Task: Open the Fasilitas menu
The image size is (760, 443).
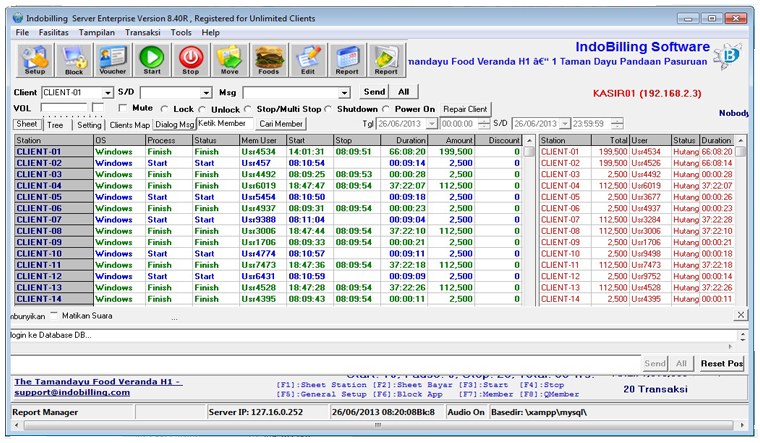Action: tap(53, 32)
